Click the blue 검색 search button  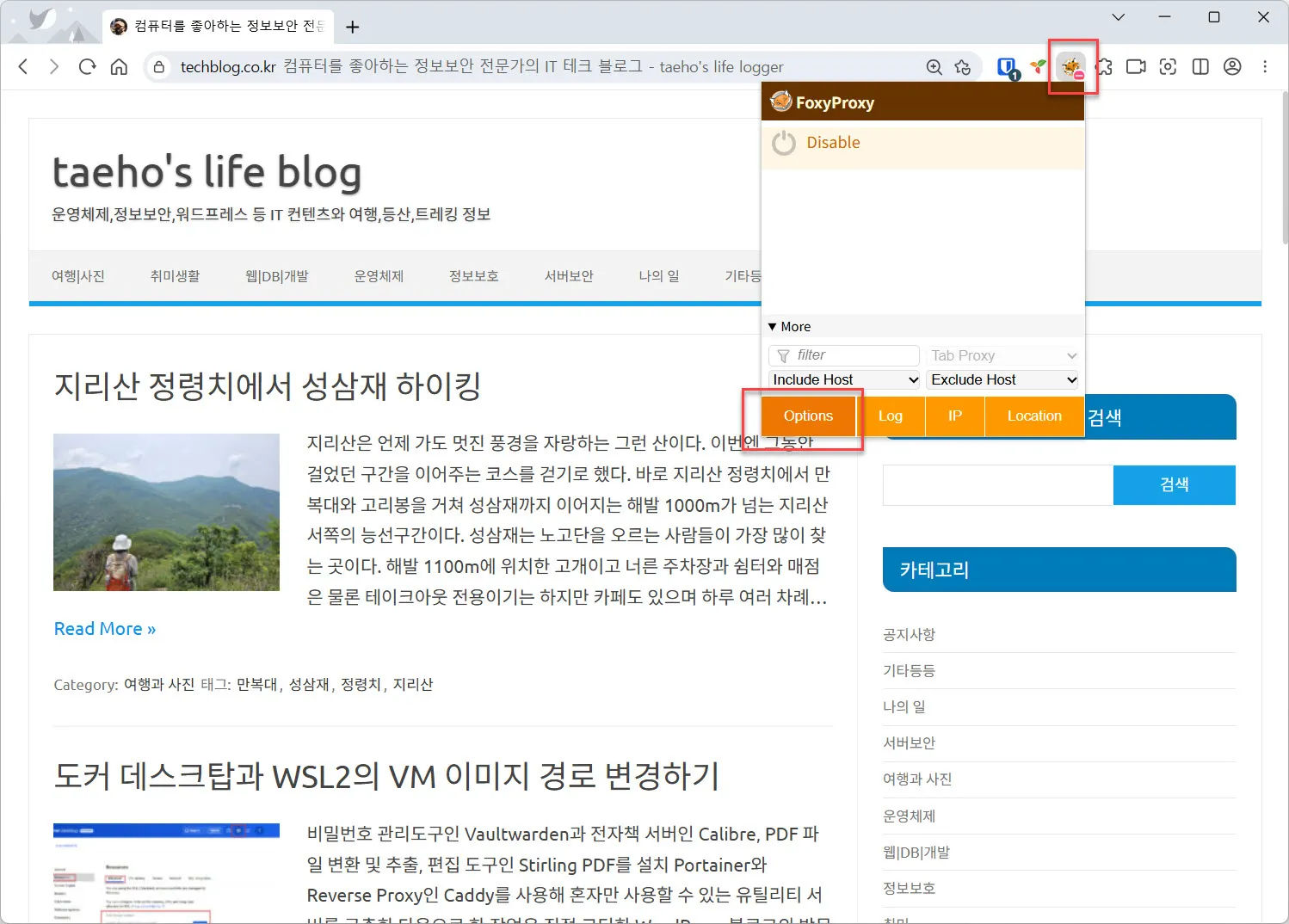coord(1174,484)
